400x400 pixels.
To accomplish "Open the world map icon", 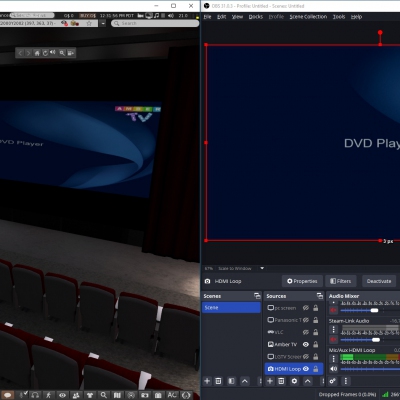I will tap(117, 395).
